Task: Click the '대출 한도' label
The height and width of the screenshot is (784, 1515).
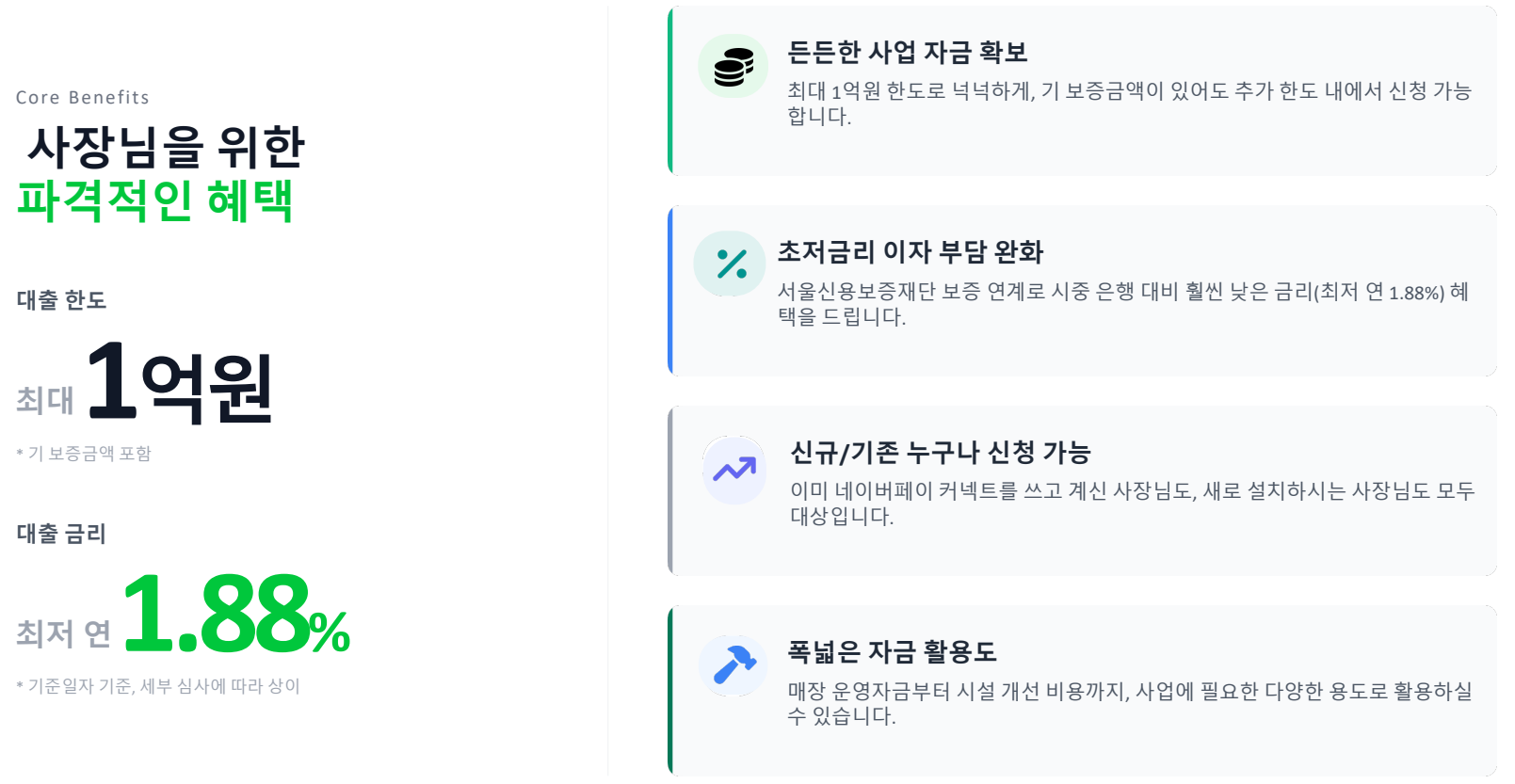Action: [x=62, y=300]
